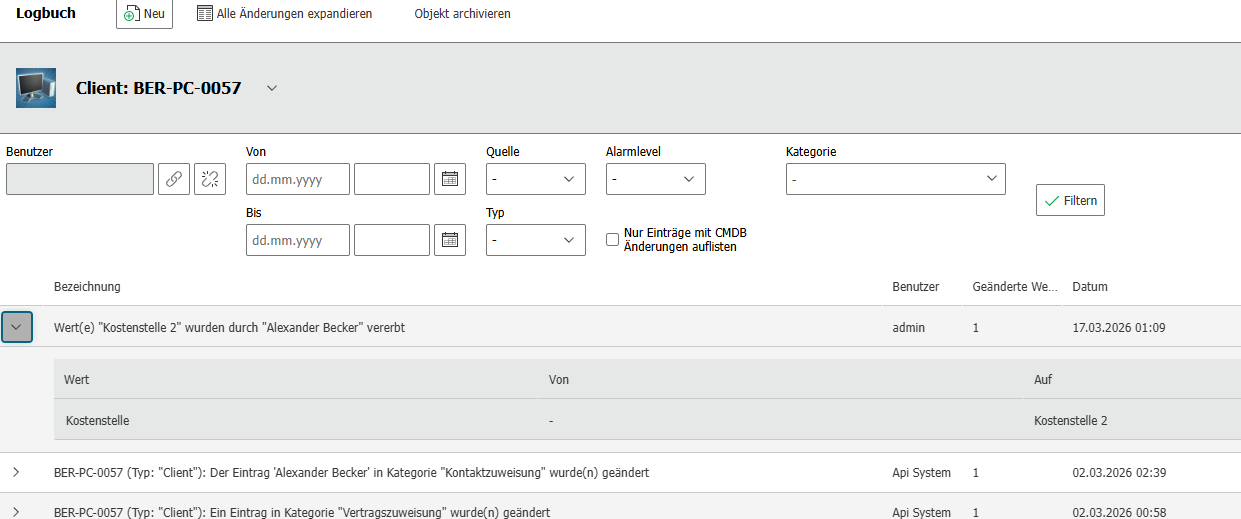This screenshot has height=519, width=1241.
Task: Click the Von date field
Action: click(298, 179)
